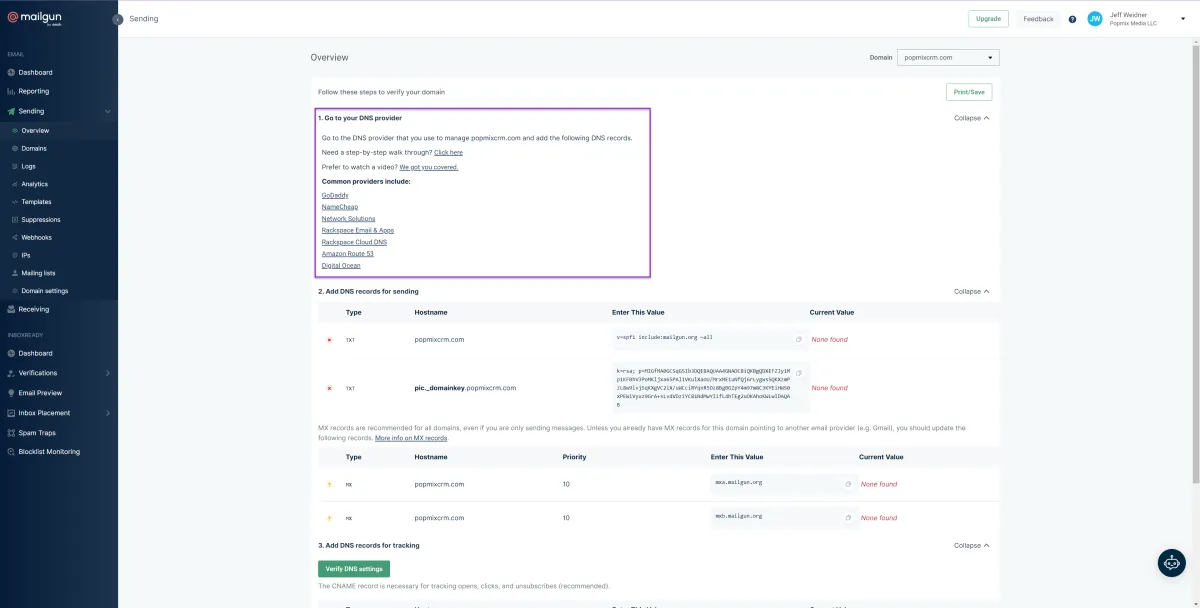This screenshot has height=608, width=1200.
Task: Open the Network Solutions link
Action: point(349,219)
